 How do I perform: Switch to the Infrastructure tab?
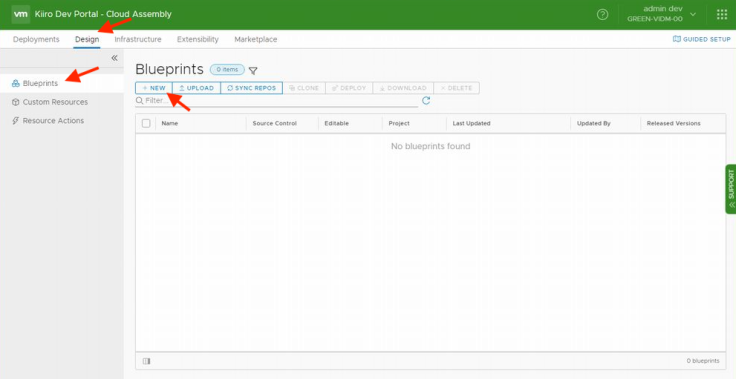(138, 39)
